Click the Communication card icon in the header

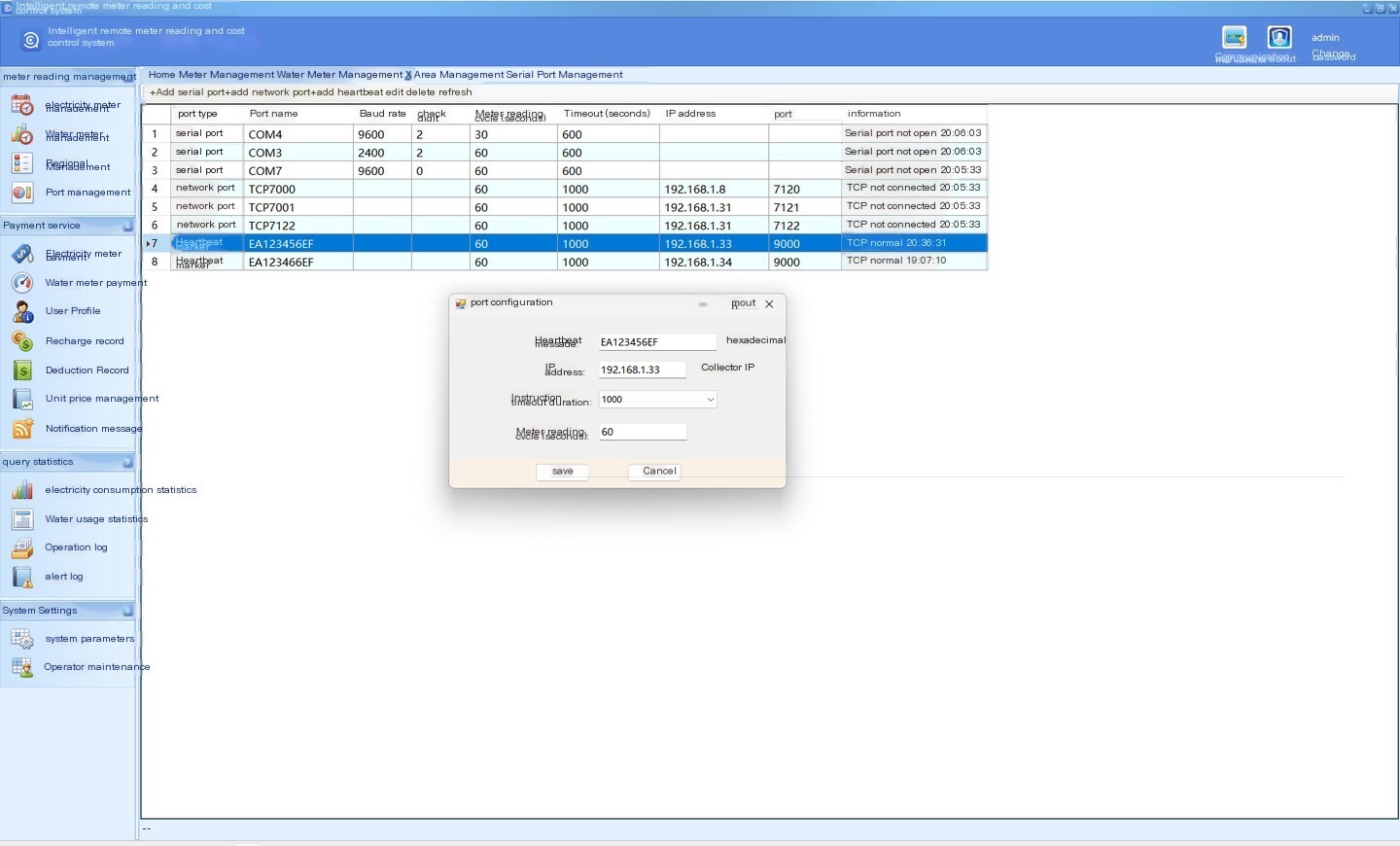(x=1235, y=38)
